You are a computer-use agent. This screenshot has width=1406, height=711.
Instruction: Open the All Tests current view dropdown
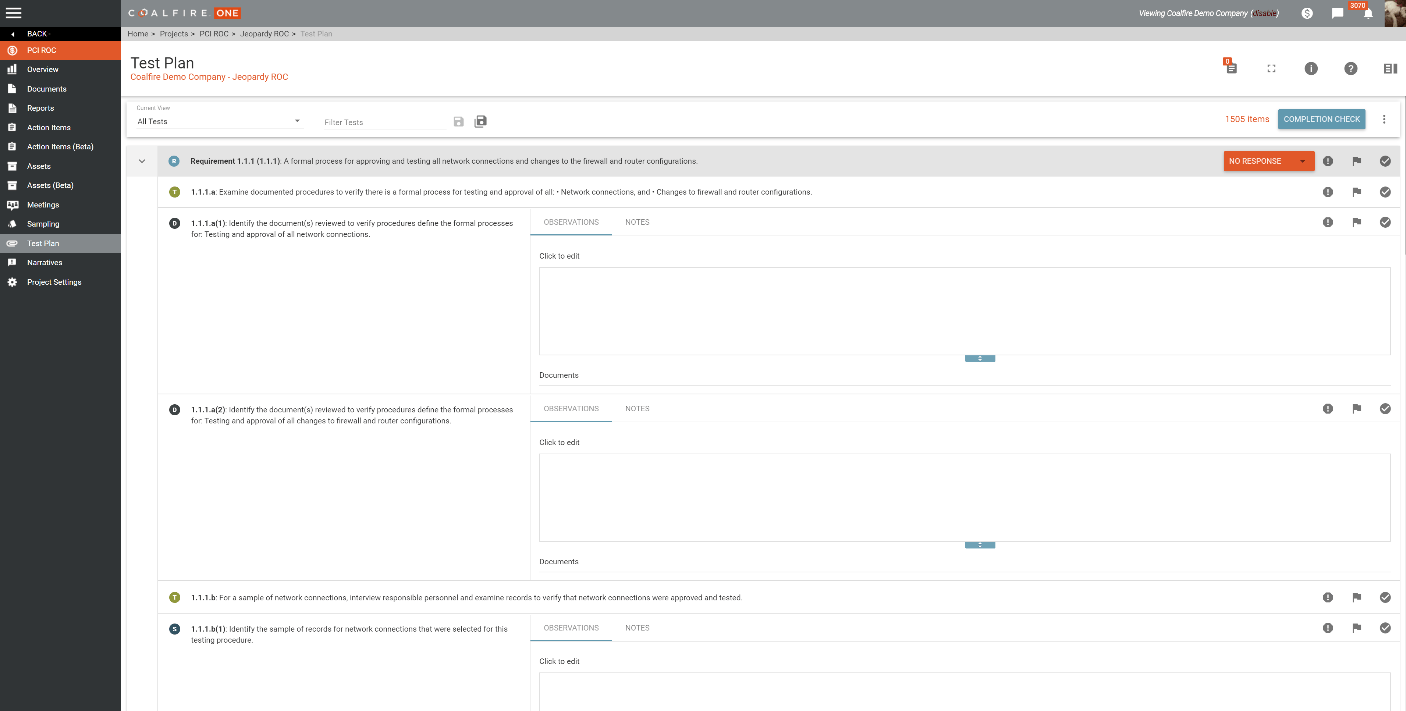coord(219,122)
